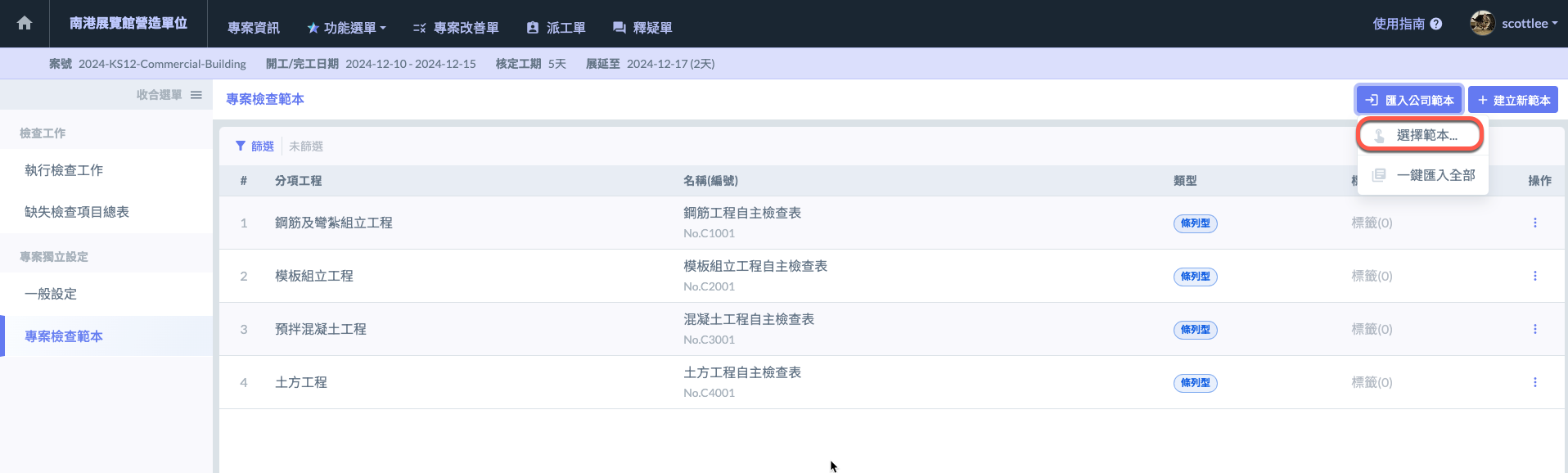Open the three-dot menu for 土方工程
Image resolution: width=1568 pixels, height=473 pixels.
1534,382
